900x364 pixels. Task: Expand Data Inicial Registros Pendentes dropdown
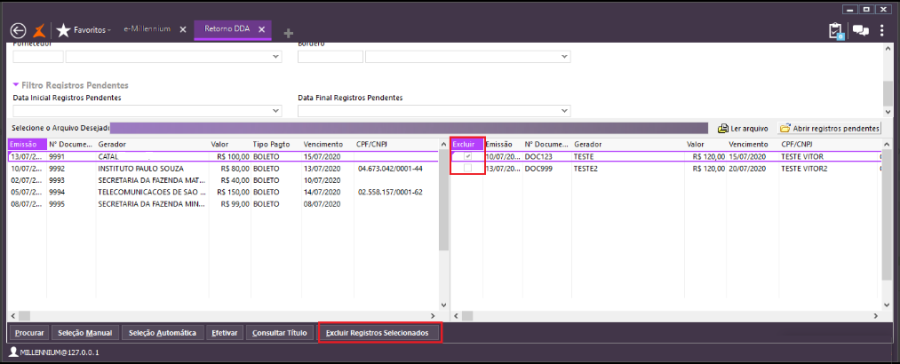(x=276, y=111)
